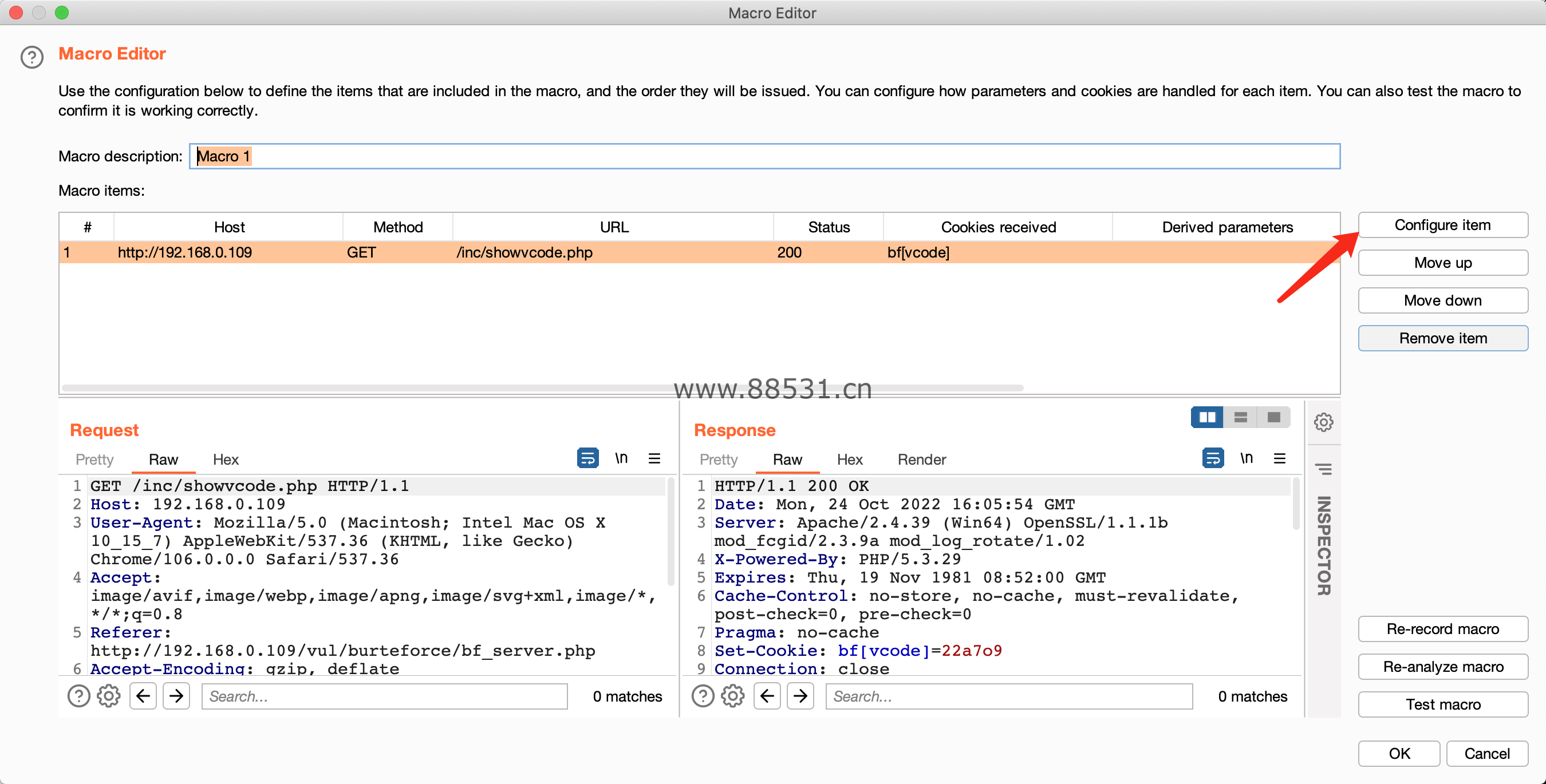This screenshot has height=784, width=1546.
Task: Switch Request view to Hex tab
Action: [226, 460]
